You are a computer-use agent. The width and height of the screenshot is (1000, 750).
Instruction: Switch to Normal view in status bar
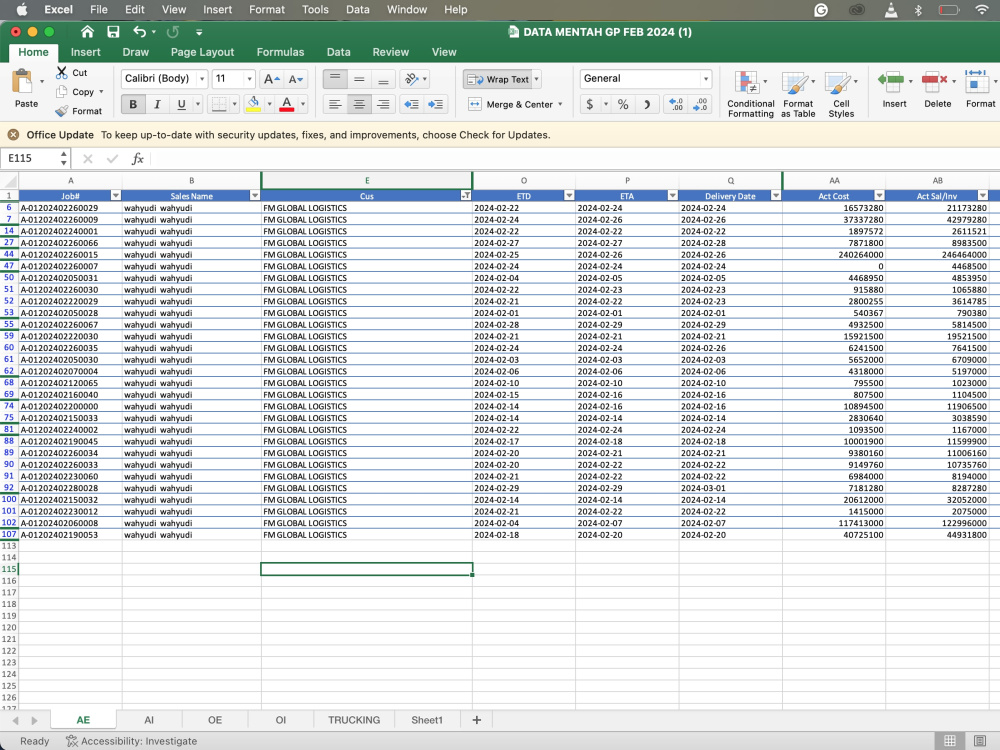pyautogui.click(x=950, y=740)
